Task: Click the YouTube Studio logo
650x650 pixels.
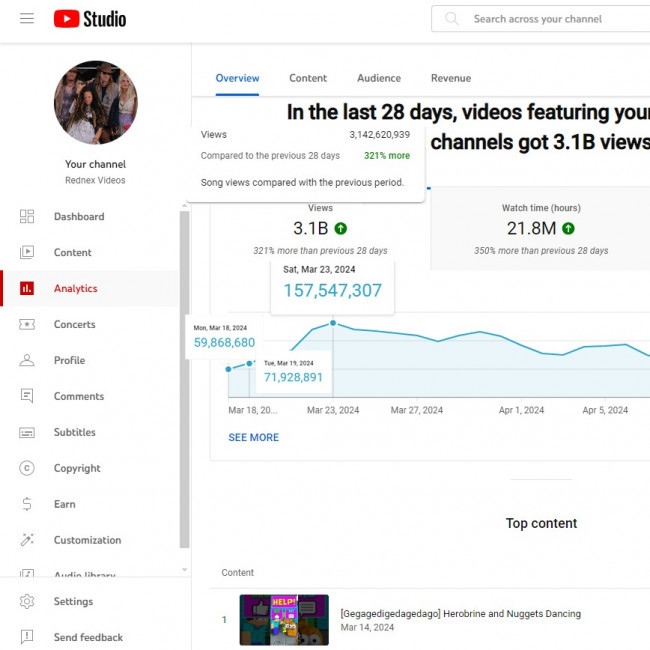Action: [90, 19]
